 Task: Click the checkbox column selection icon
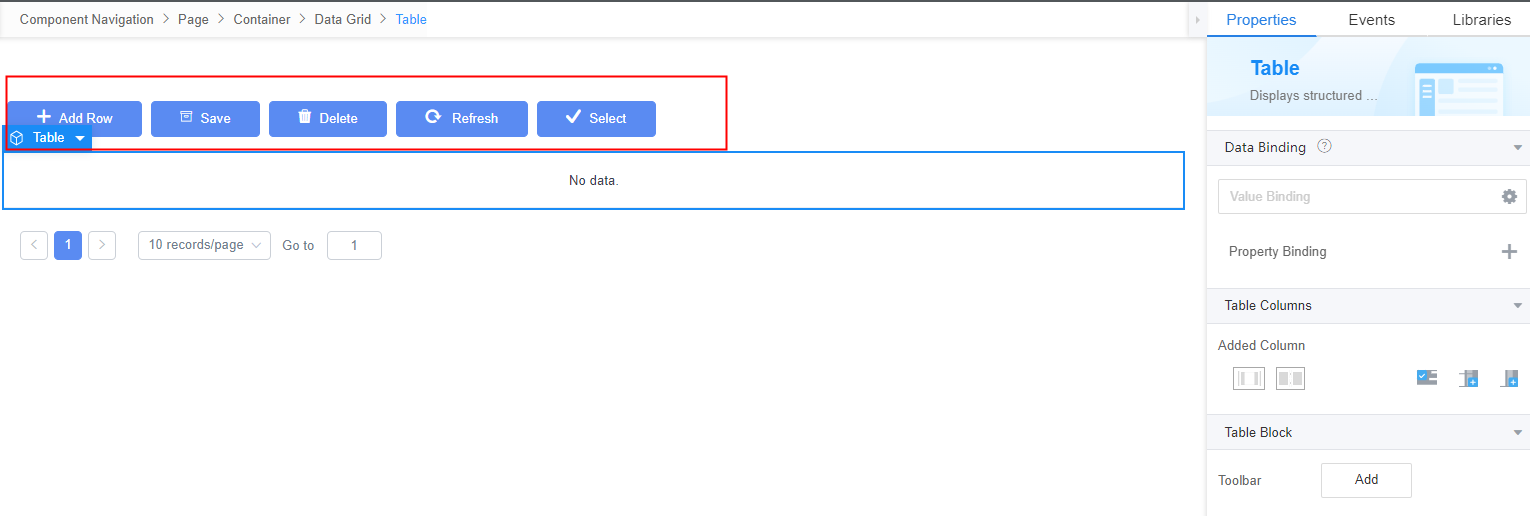pyautogui.click(x=1427, y=378)
